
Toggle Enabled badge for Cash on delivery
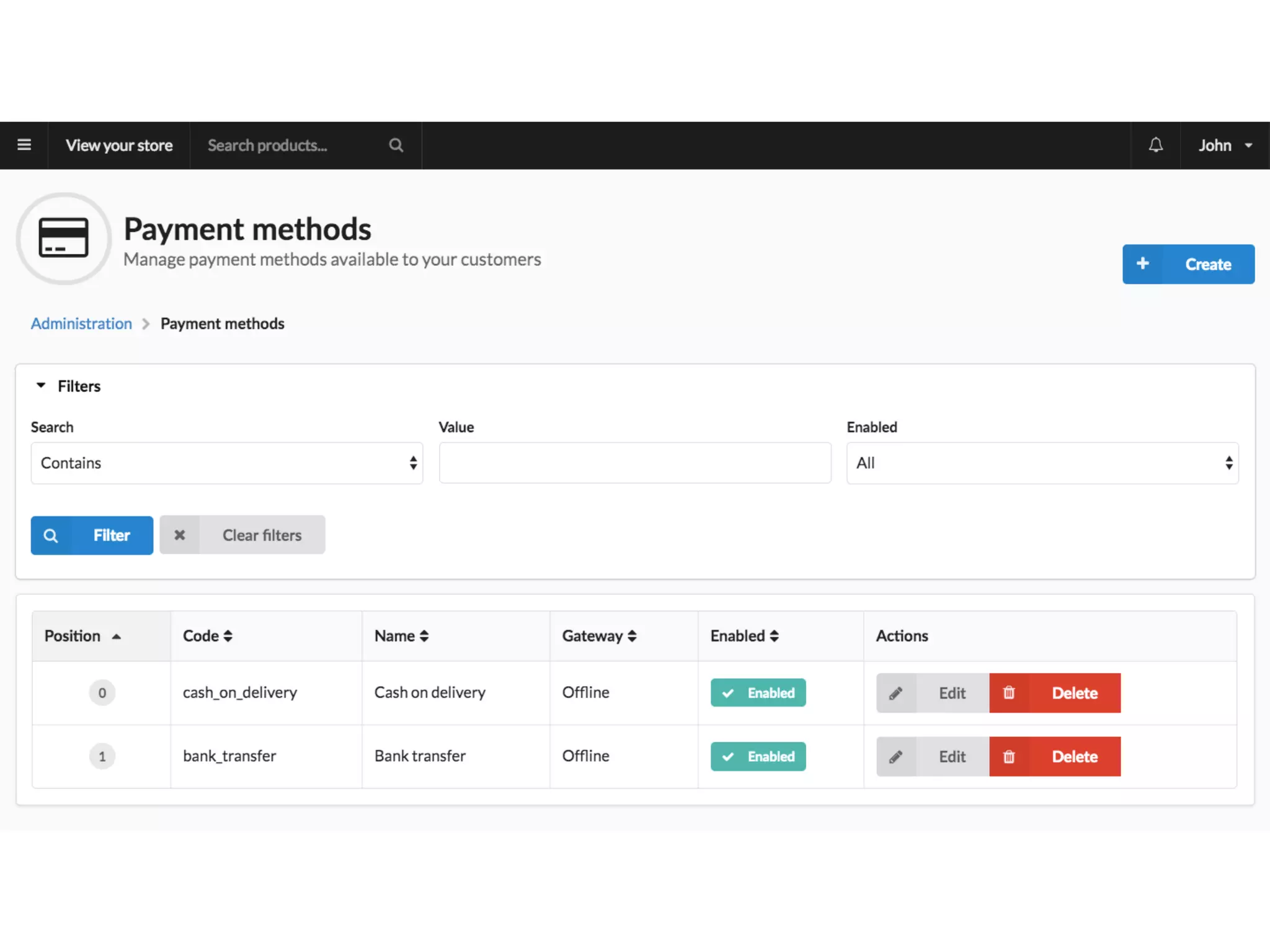[758, 693]
